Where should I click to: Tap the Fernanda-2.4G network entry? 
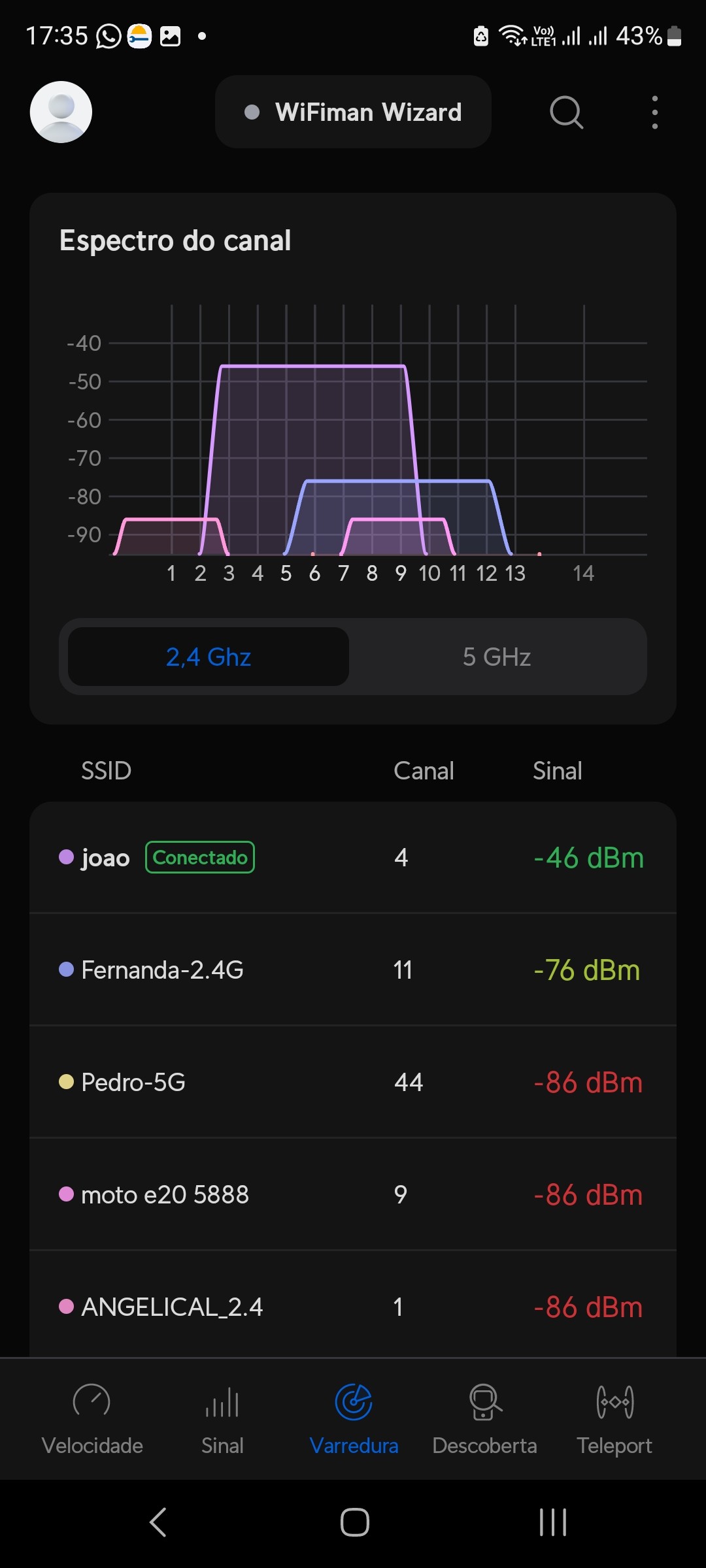click(x=353, y=970)
